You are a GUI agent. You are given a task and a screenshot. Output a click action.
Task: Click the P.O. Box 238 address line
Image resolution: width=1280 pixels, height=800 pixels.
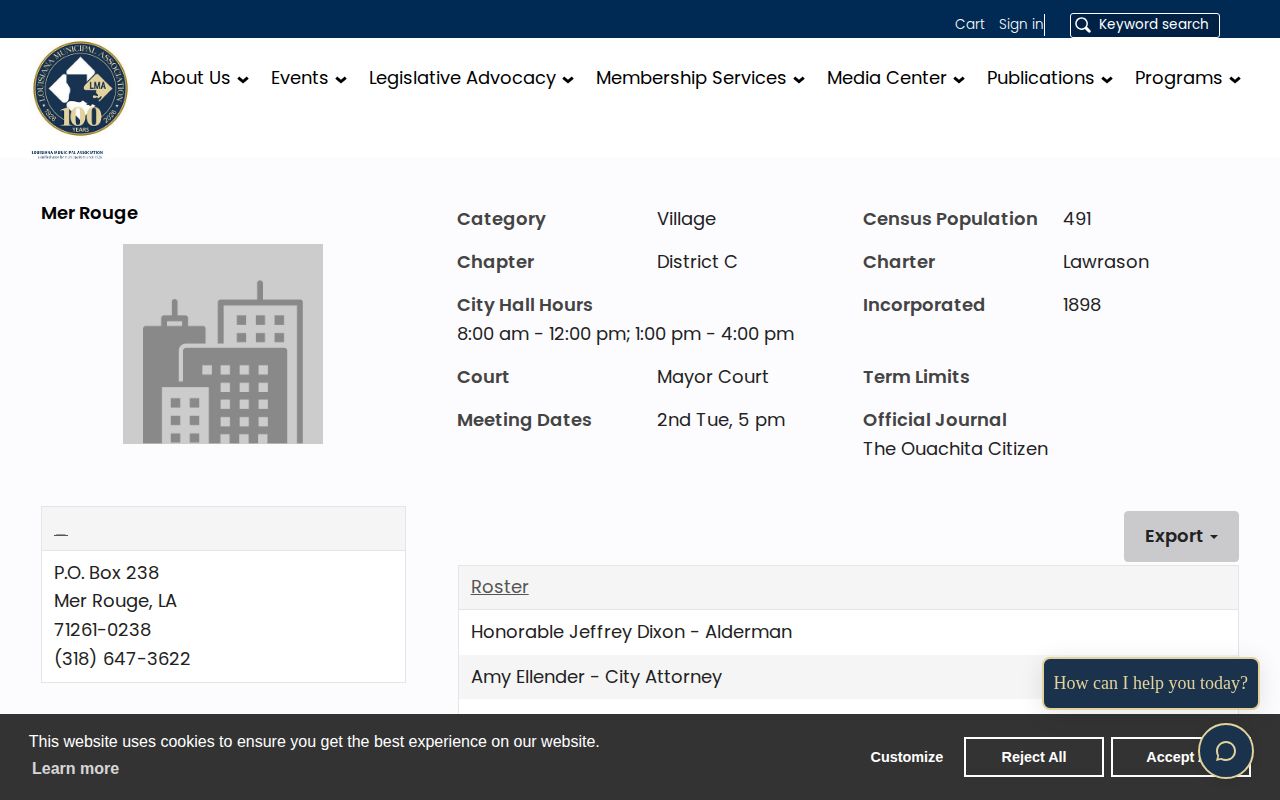tap(107, 572)
